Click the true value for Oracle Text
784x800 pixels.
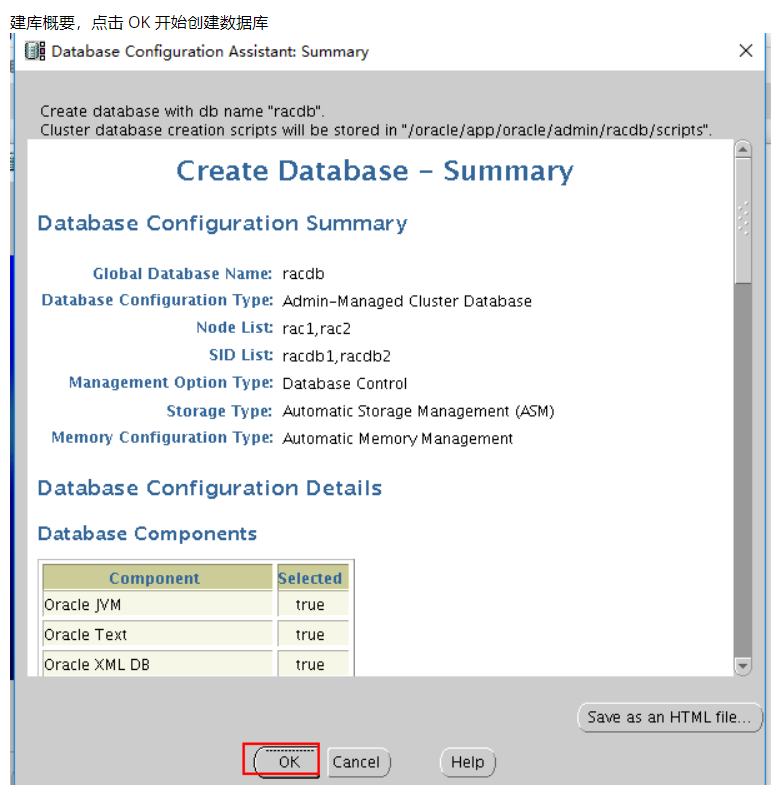tap(310, 635)
